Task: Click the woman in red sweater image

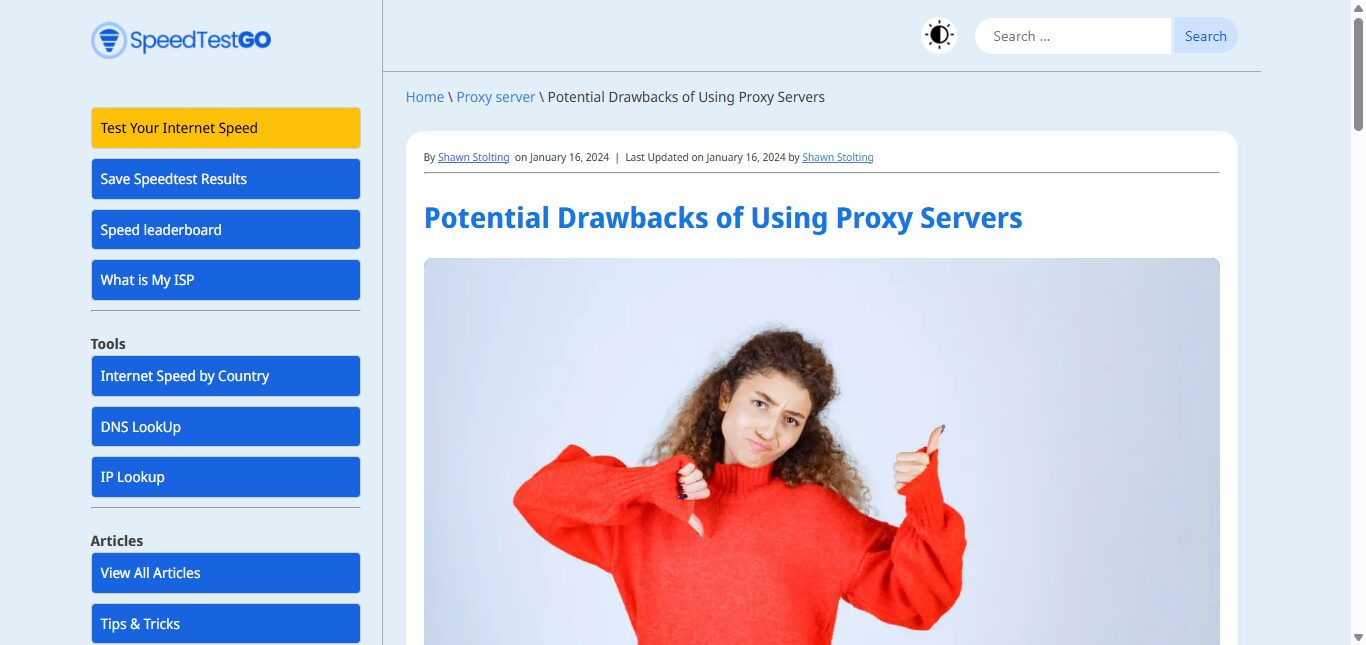Action: point(822,452)
